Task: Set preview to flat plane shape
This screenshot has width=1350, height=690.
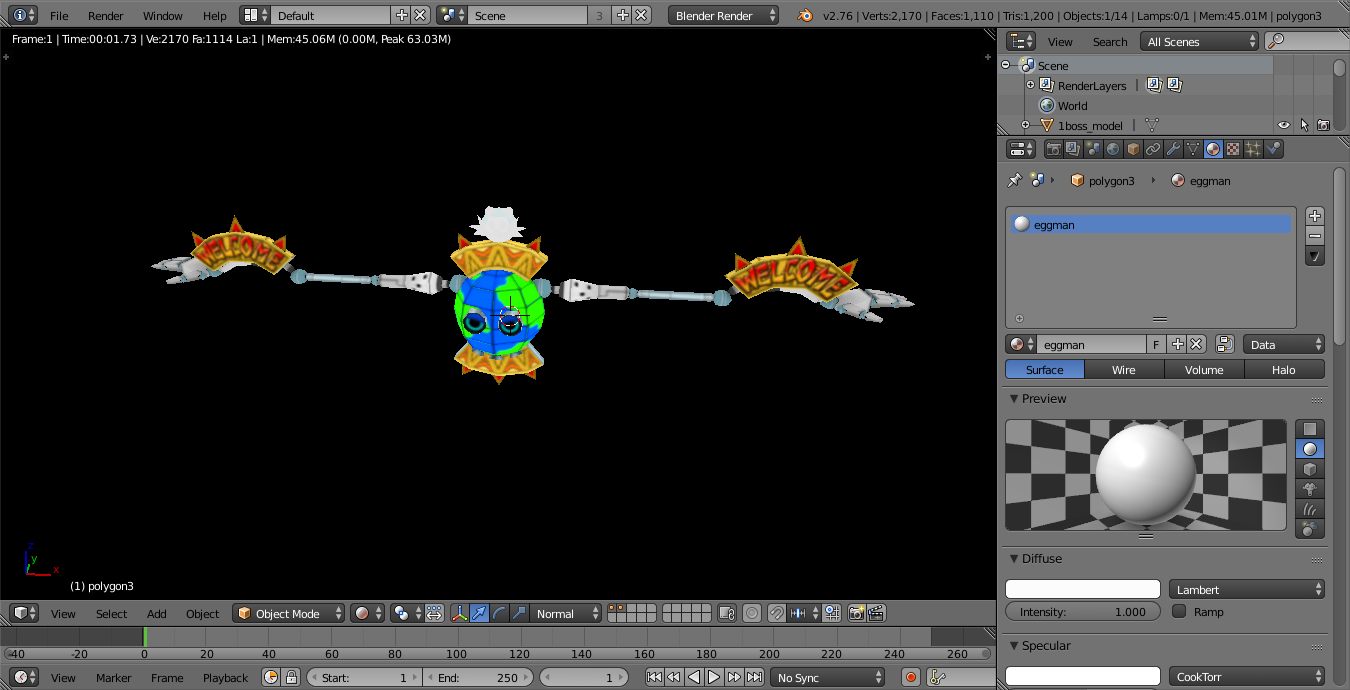Action: click(x=1310, y=429)
